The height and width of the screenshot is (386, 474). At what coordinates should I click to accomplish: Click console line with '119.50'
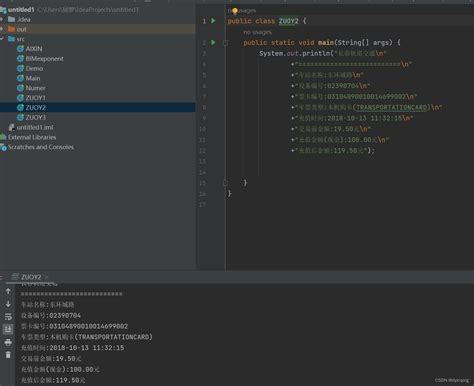pyautogui.click(x=53, y=380)
